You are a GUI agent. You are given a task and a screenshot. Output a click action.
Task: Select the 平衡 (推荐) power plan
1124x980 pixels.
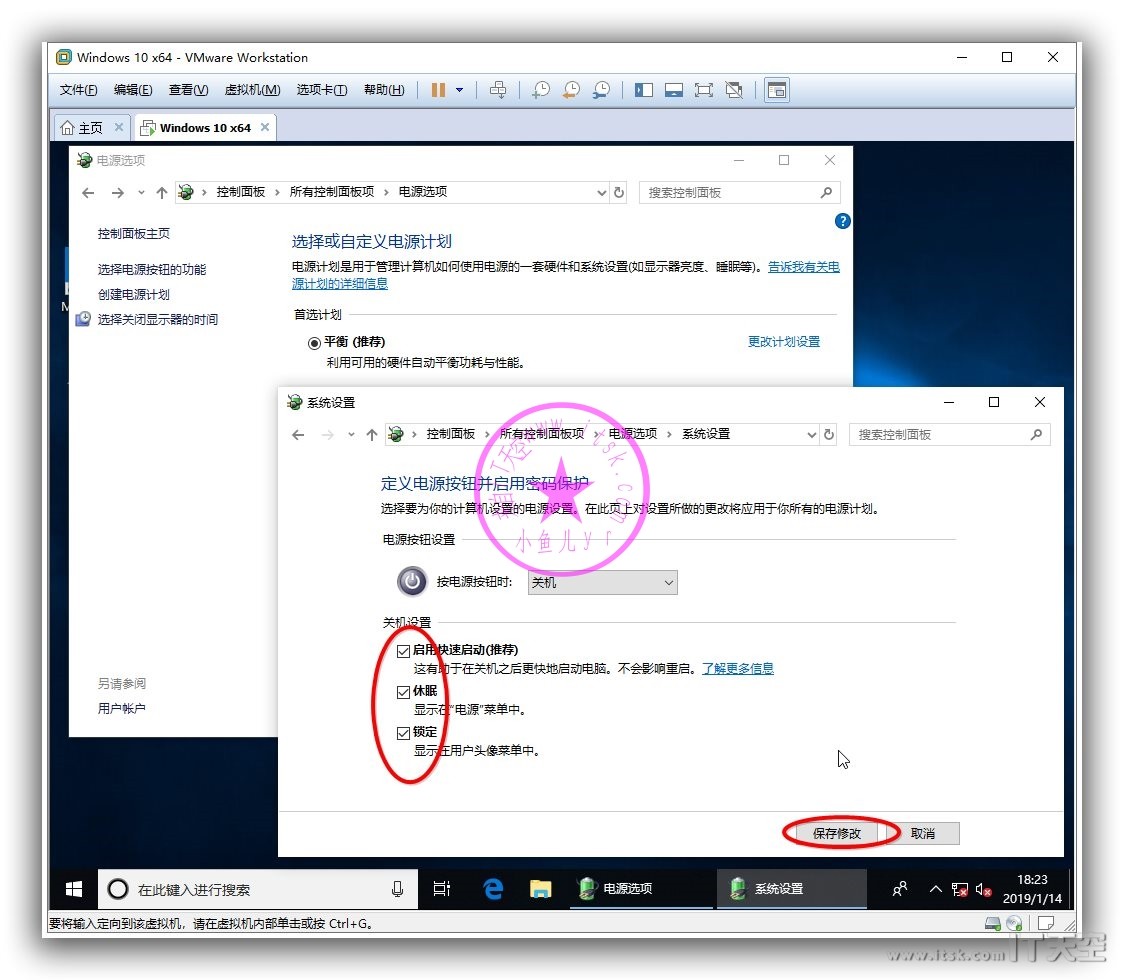tap(314, 343)
